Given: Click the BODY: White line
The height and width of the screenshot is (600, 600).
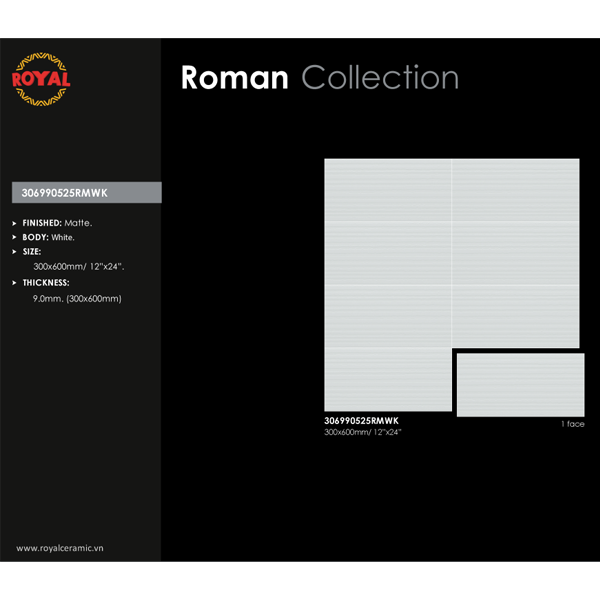Looking at the screenshot, I should pos(48,237).
